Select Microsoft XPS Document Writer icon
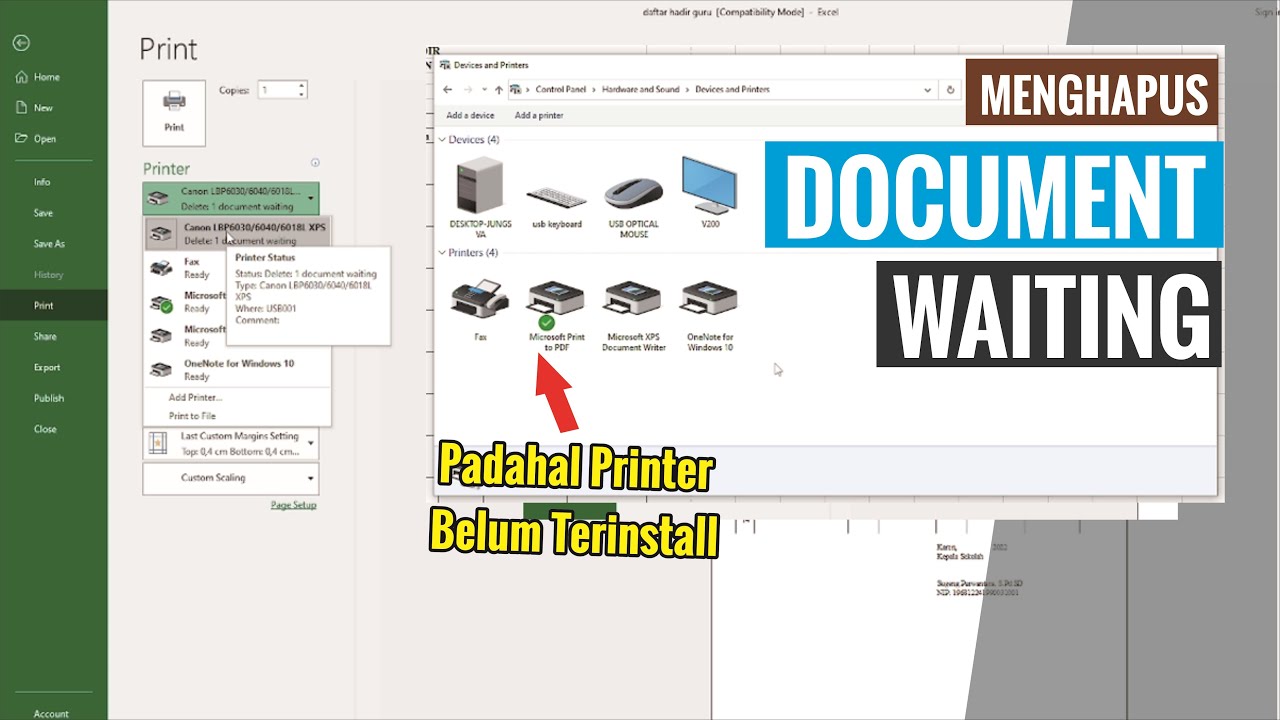1280x720 pixels. [x=634, y=314]
